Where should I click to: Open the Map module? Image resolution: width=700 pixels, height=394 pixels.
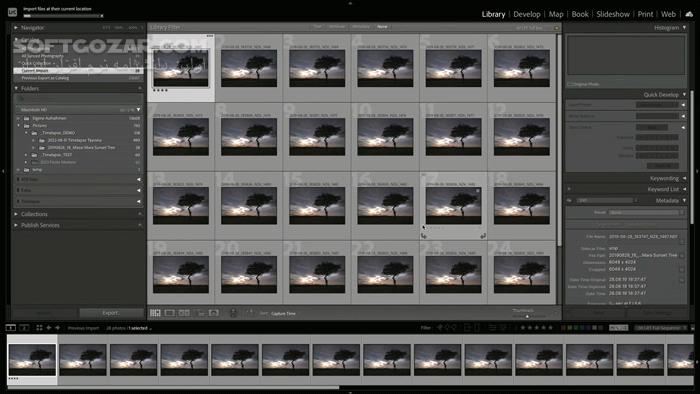[x=556, y=14]
